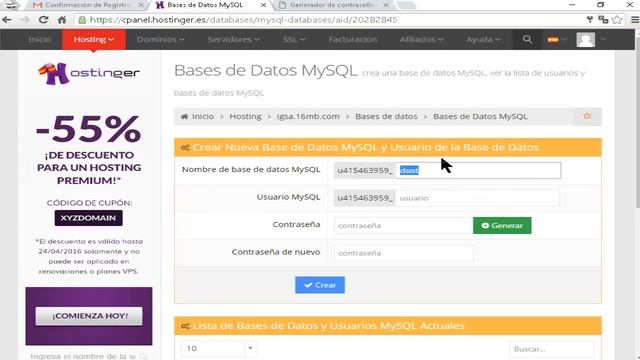Image resolution: width=640 pixels, height=360 pixels.
Task: Expand Afiliados dropdown menu
Action: coord(421,40)
